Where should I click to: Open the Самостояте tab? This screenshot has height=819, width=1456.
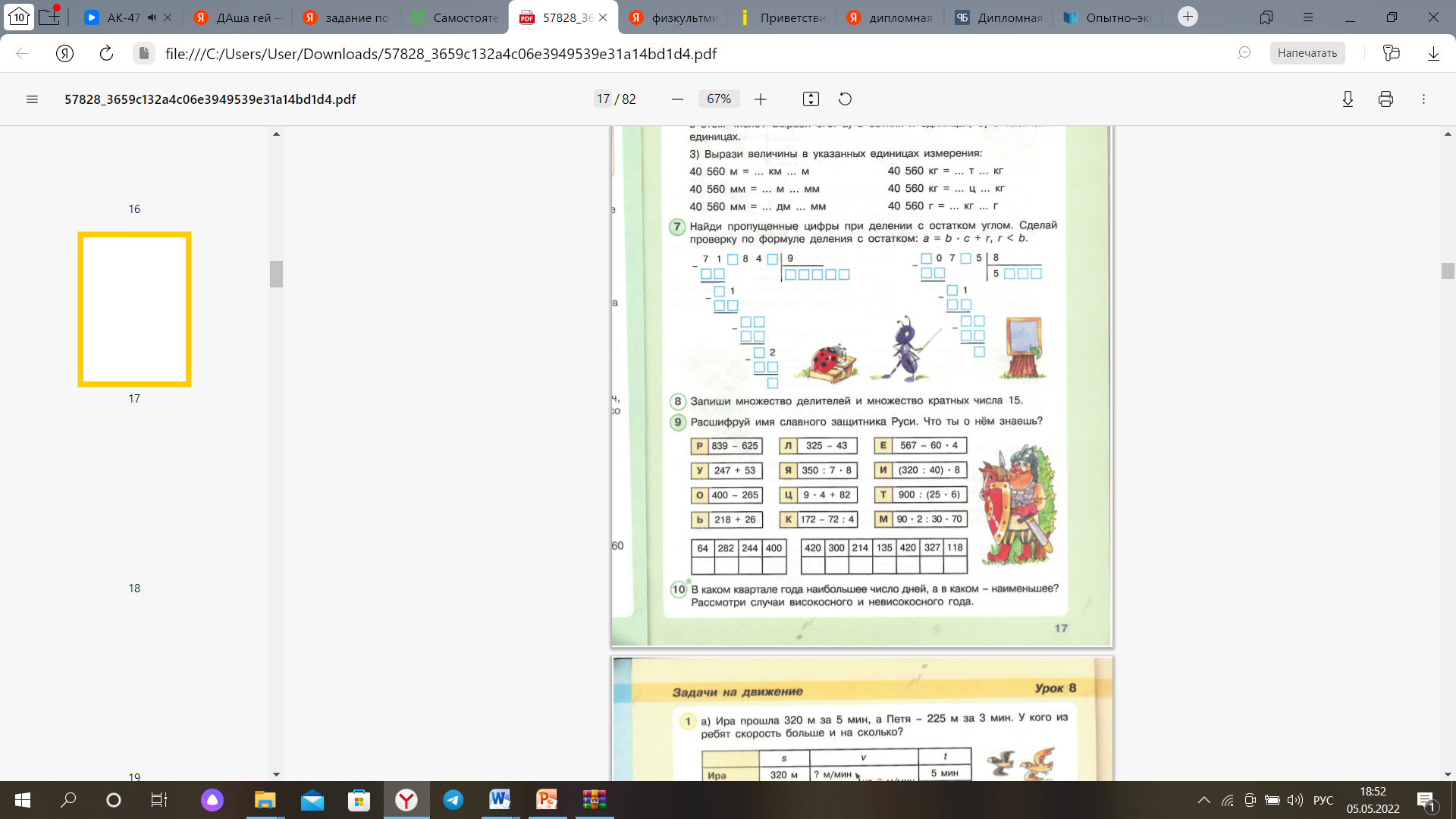click(455, 17)
